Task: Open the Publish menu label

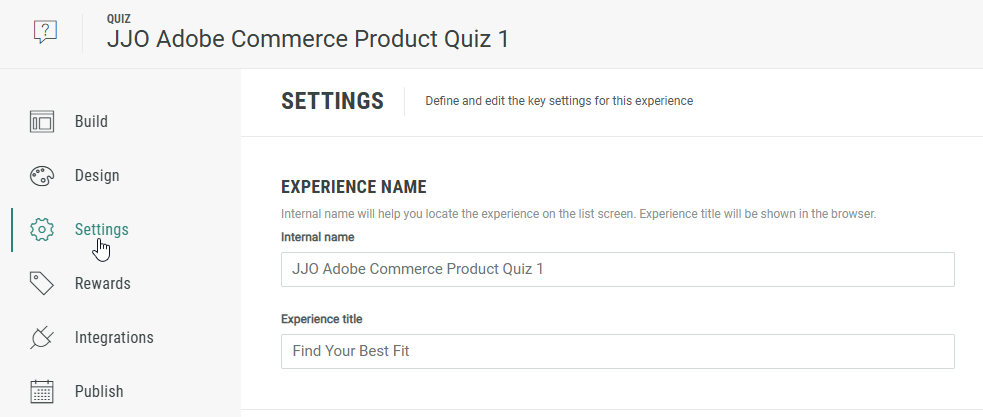Action: coord(99,391)
